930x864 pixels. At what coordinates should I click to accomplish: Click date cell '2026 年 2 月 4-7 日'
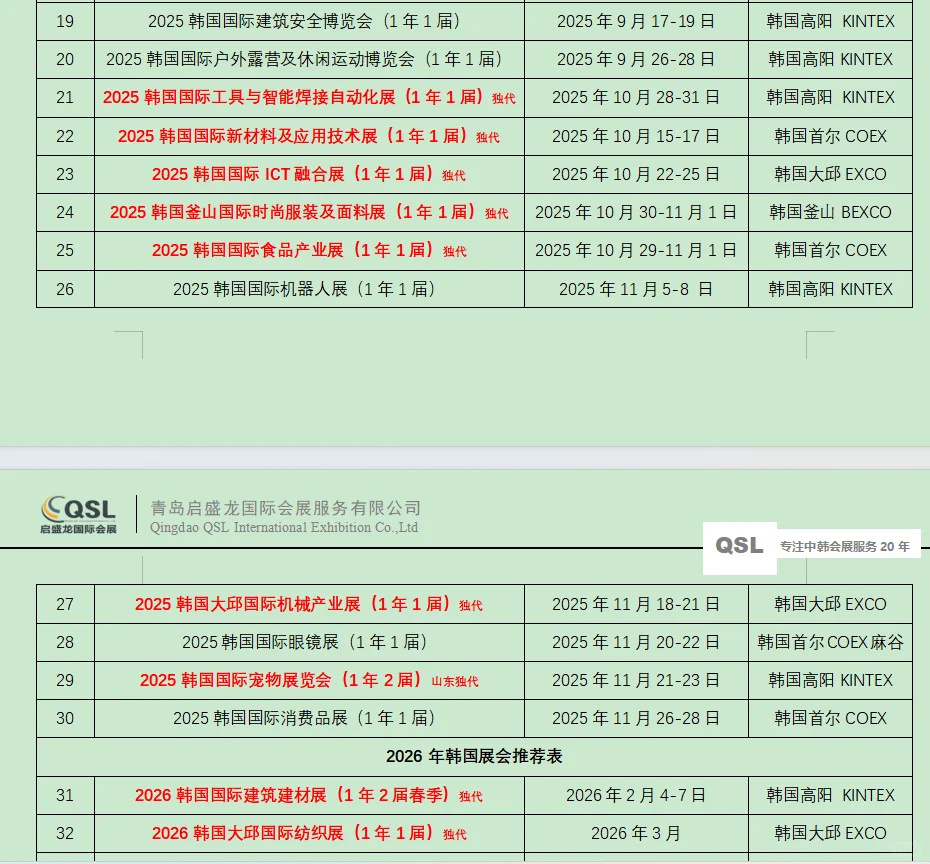click(x=636, y=795)
